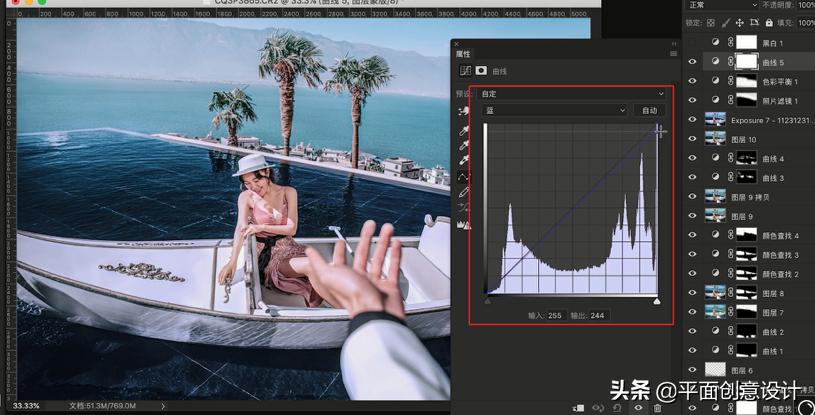This screenshot has width=815, height=415.
Task: Click the document size 文档:51.3M/769.0M text
Action: (102, 406)
